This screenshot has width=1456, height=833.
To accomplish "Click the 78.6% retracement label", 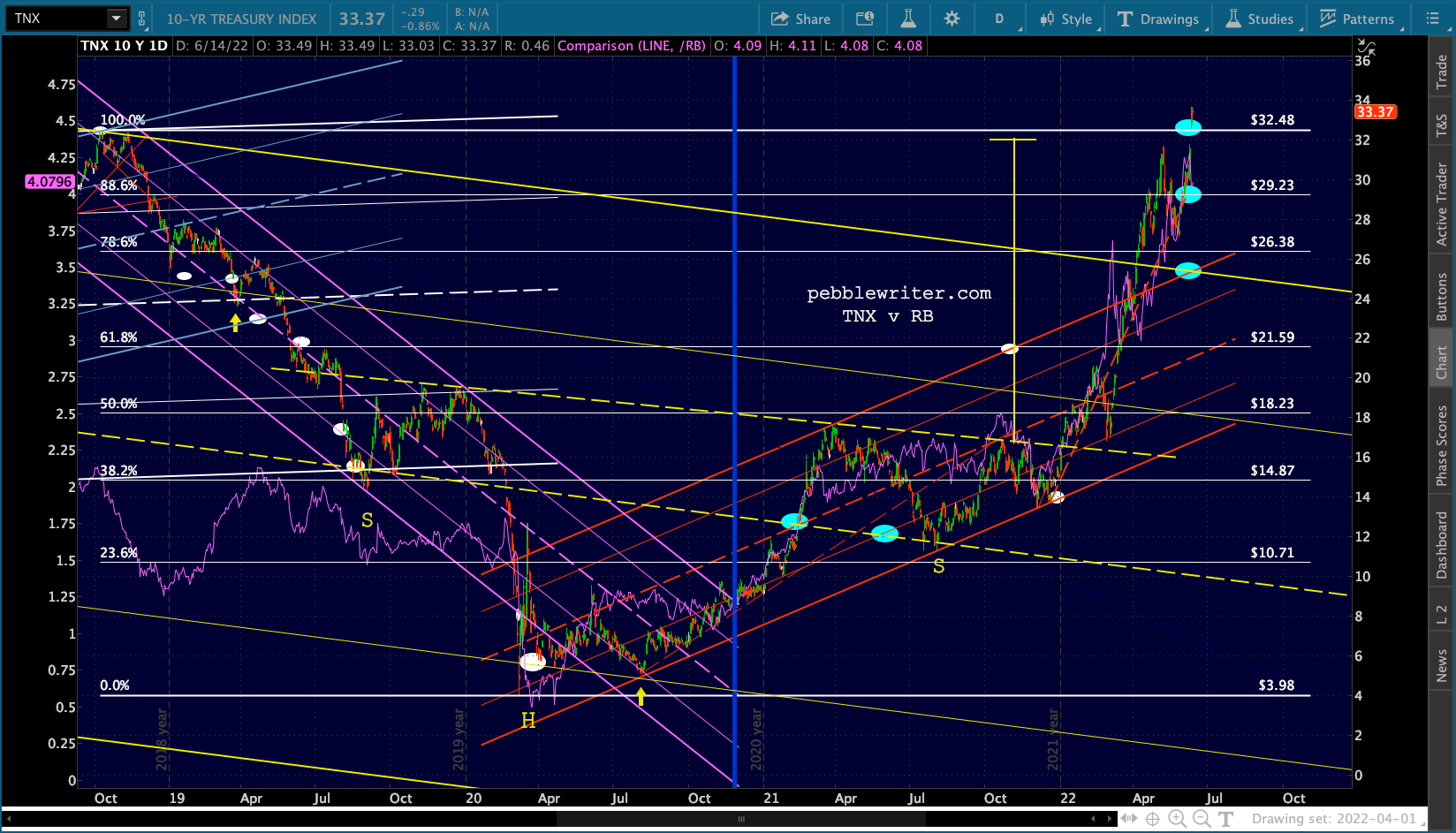I will coord(118,242).
